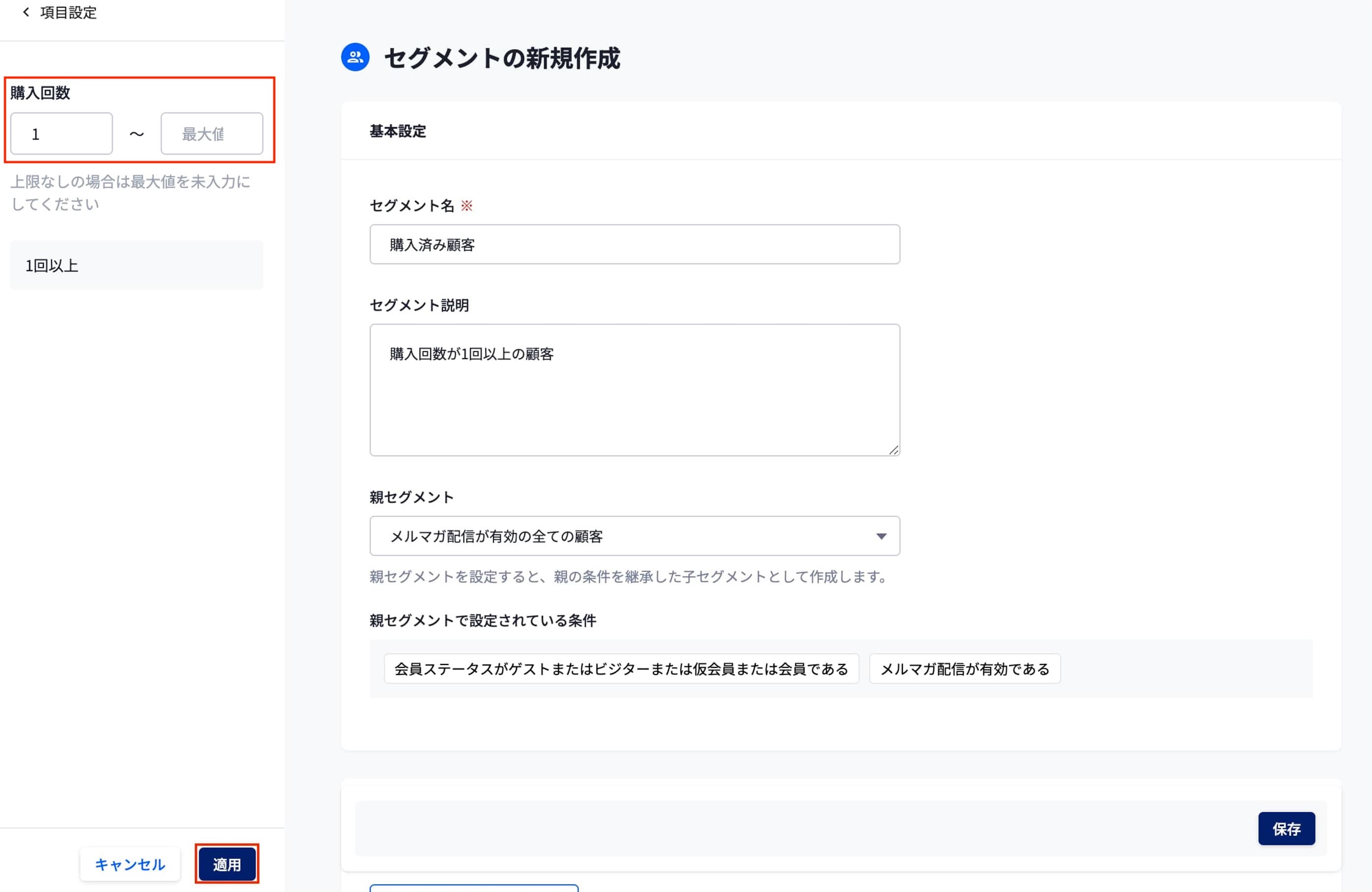
Task: Click the 会員ステータス condition chip
Action: click(x=621, y=669)
